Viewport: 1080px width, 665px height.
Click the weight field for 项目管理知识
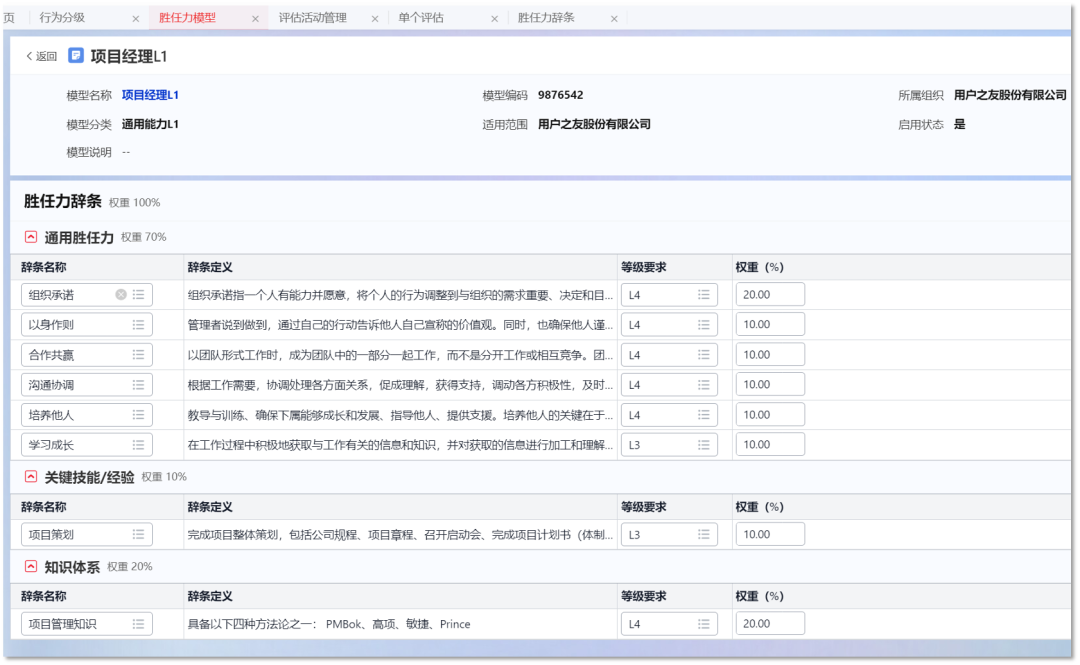point(769,624)
